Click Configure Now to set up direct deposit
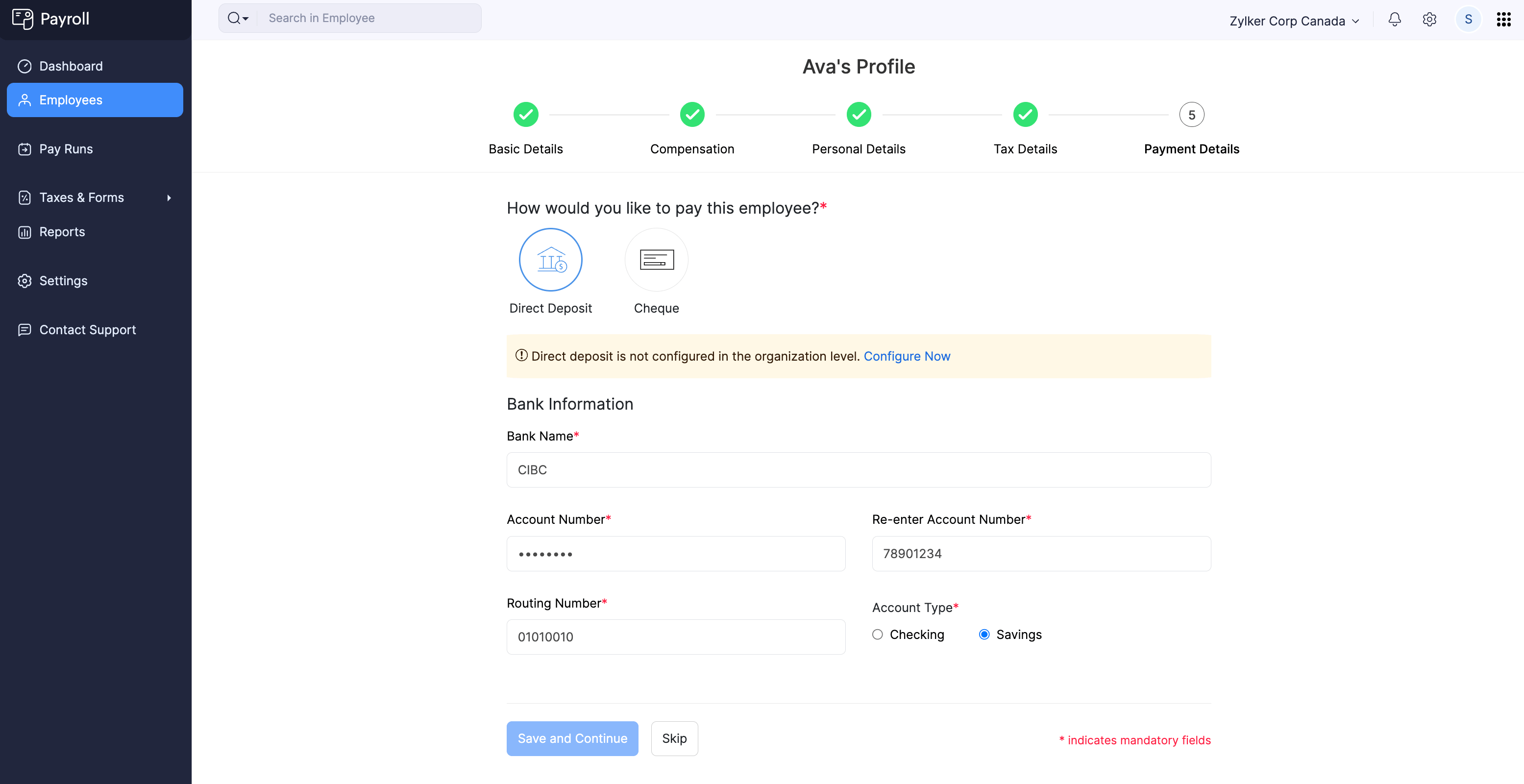This screenshot has width=1524, height=784. tap(907, 356)
